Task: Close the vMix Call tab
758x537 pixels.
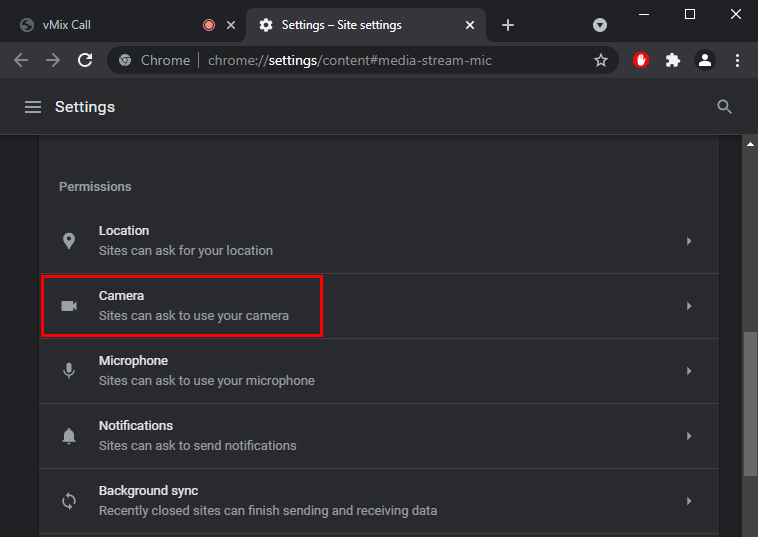Action: pyautogui.click(x=231, y=25)
